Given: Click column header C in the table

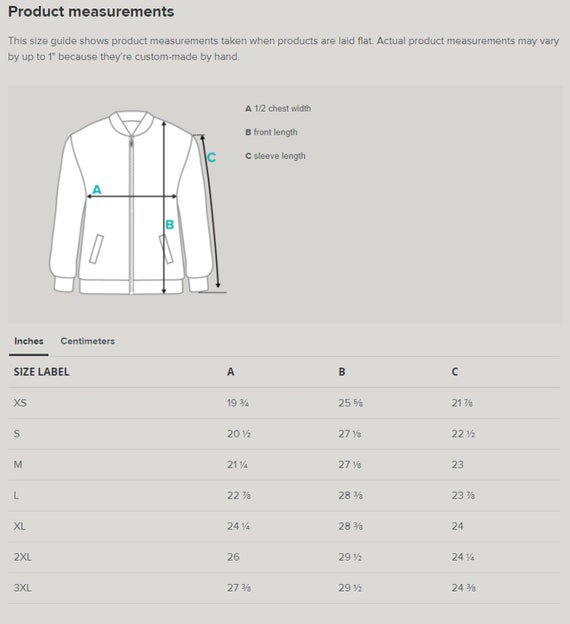Looking at the screenshot, I should [x=455, y=372].
